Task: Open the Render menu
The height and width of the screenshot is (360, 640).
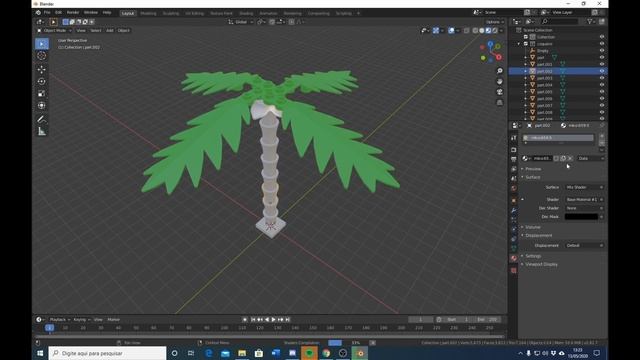Action: coord(73,13)
